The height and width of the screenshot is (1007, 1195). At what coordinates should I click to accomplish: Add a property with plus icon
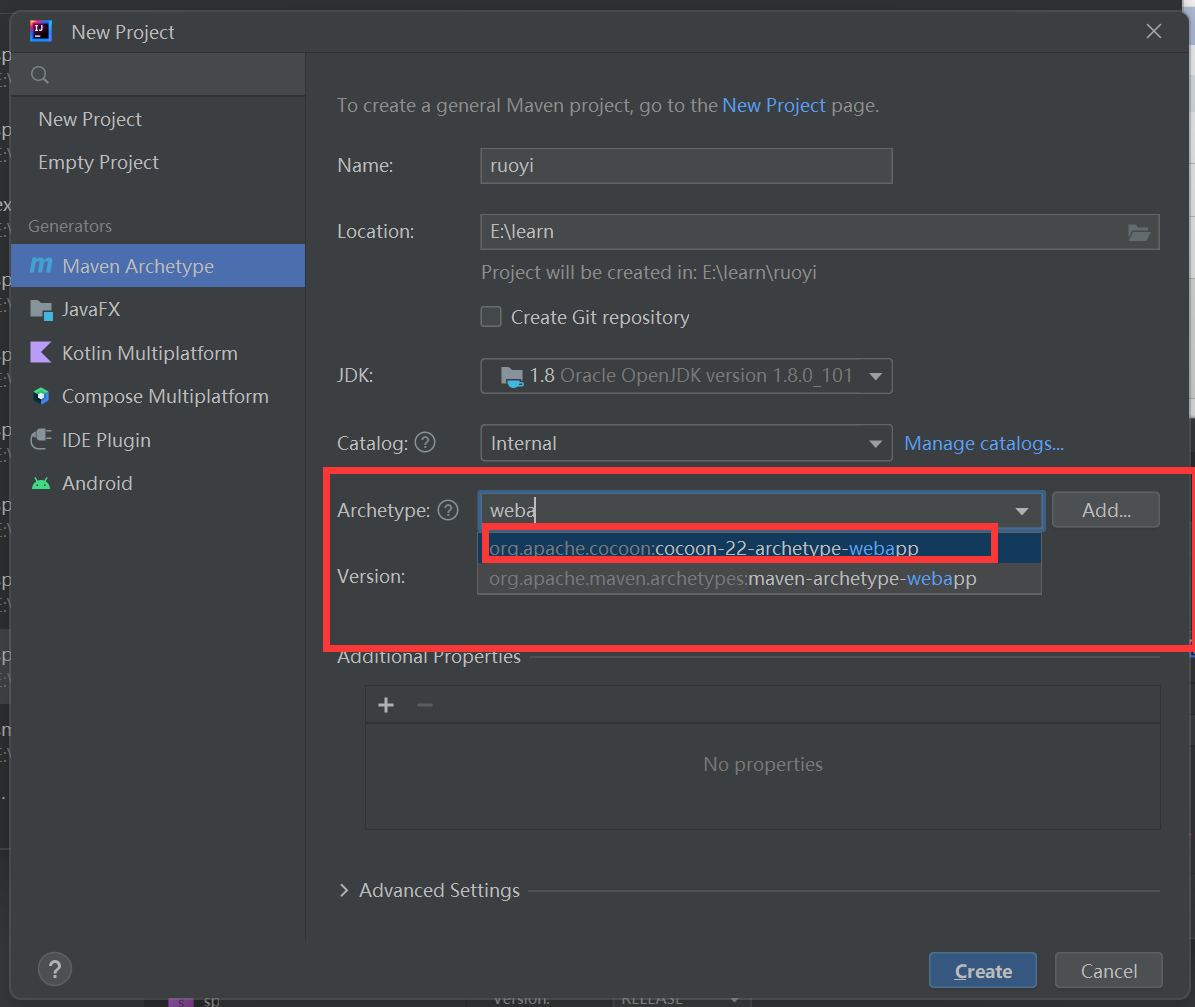(x=386, y=705)
